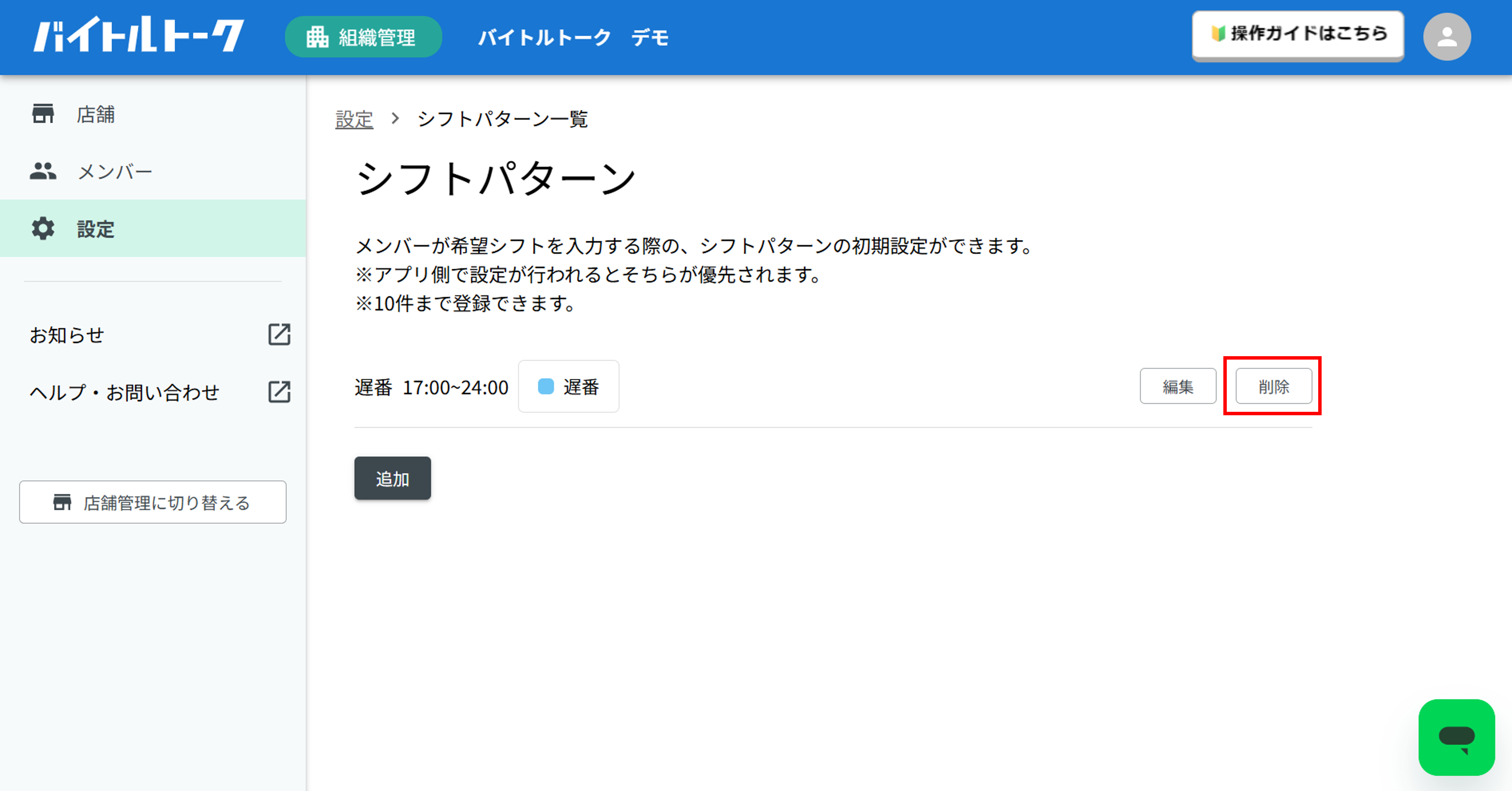
Task: Click 削除 for the 遅番 shift pattern
Action: click(x=1274, y=386)
